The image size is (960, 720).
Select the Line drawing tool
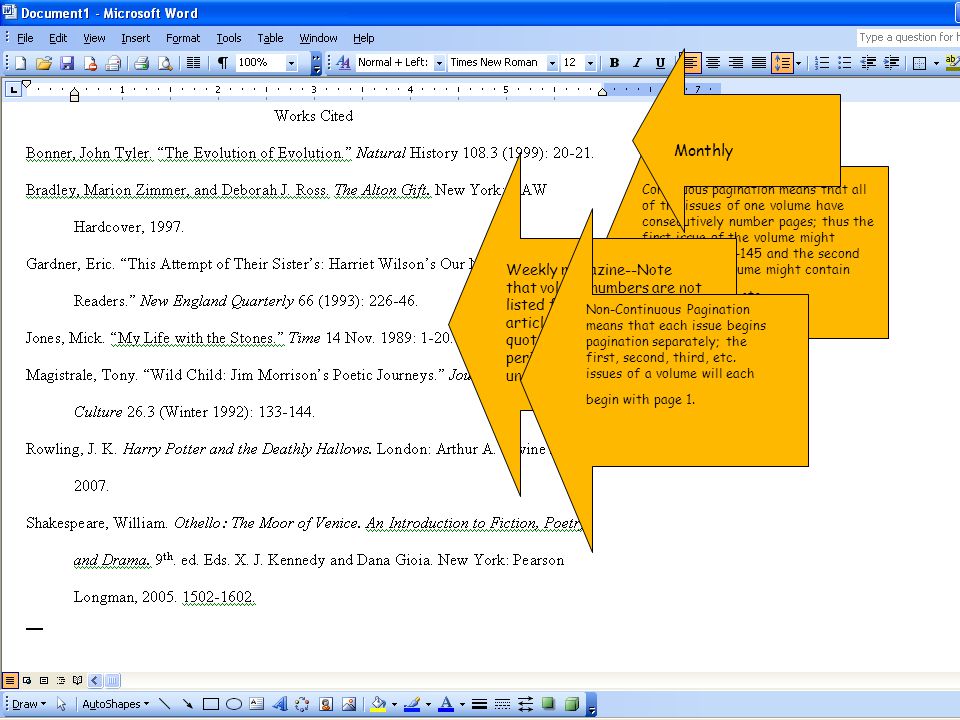click(165, 704)
